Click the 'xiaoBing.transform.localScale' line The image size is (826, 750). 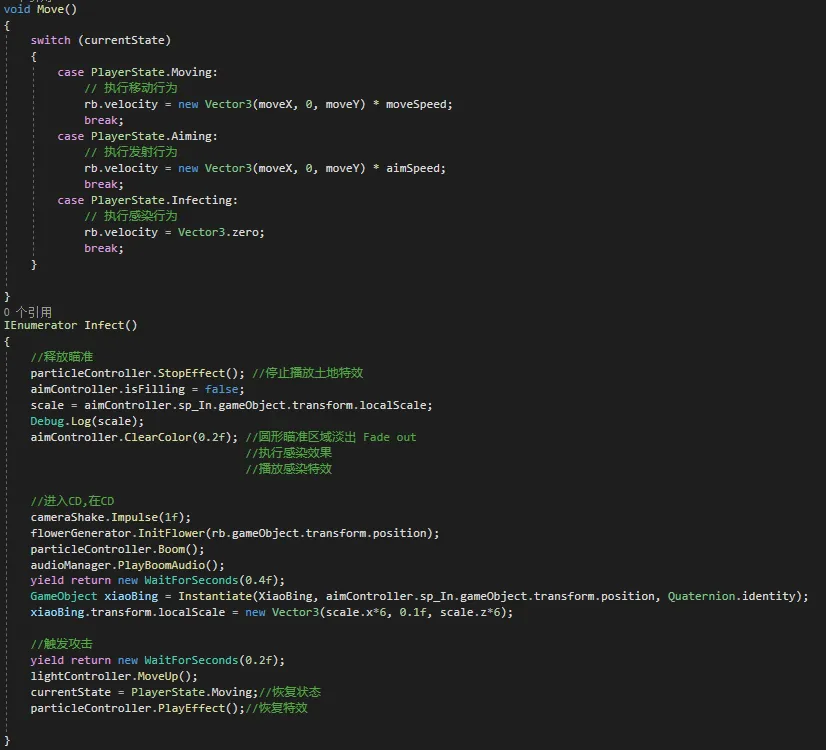click(272, 613)
